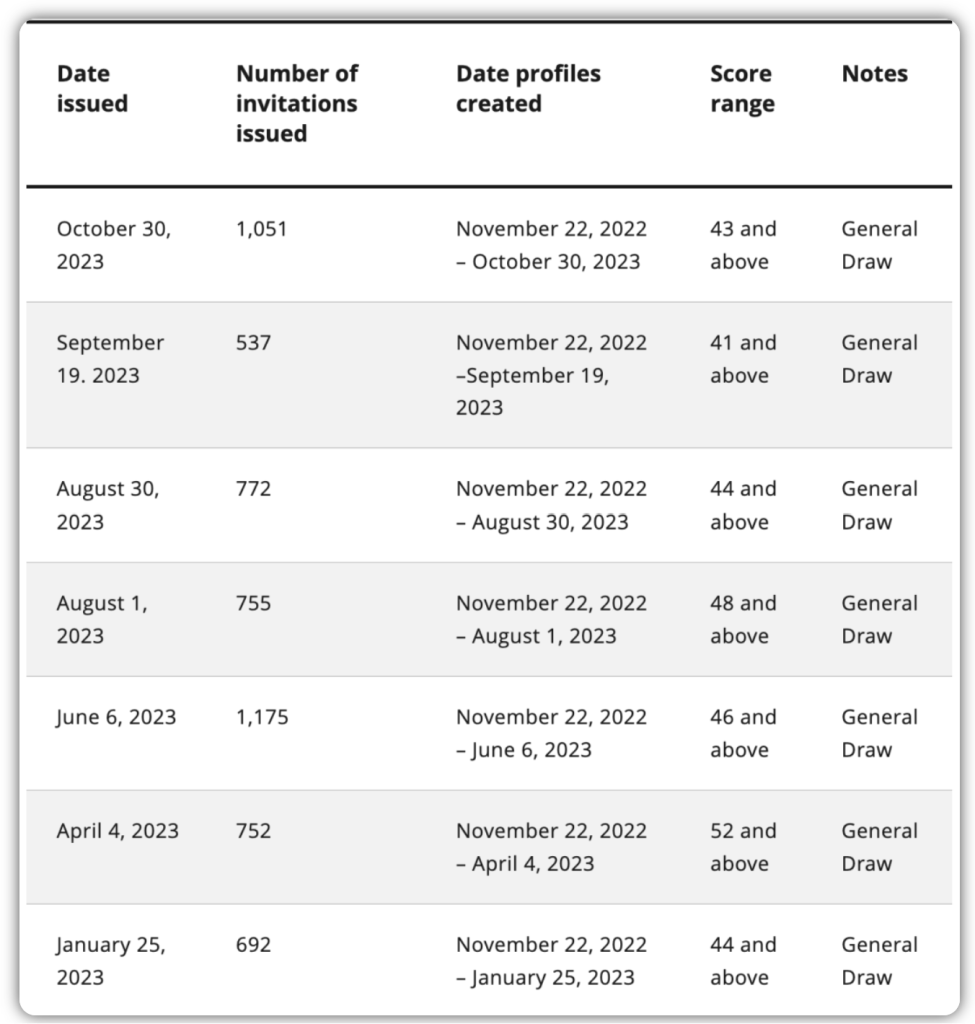The width and height of the screenshot is (975, 1024).
Task: Click the 692 invitations cell
Action: point(253,945)
